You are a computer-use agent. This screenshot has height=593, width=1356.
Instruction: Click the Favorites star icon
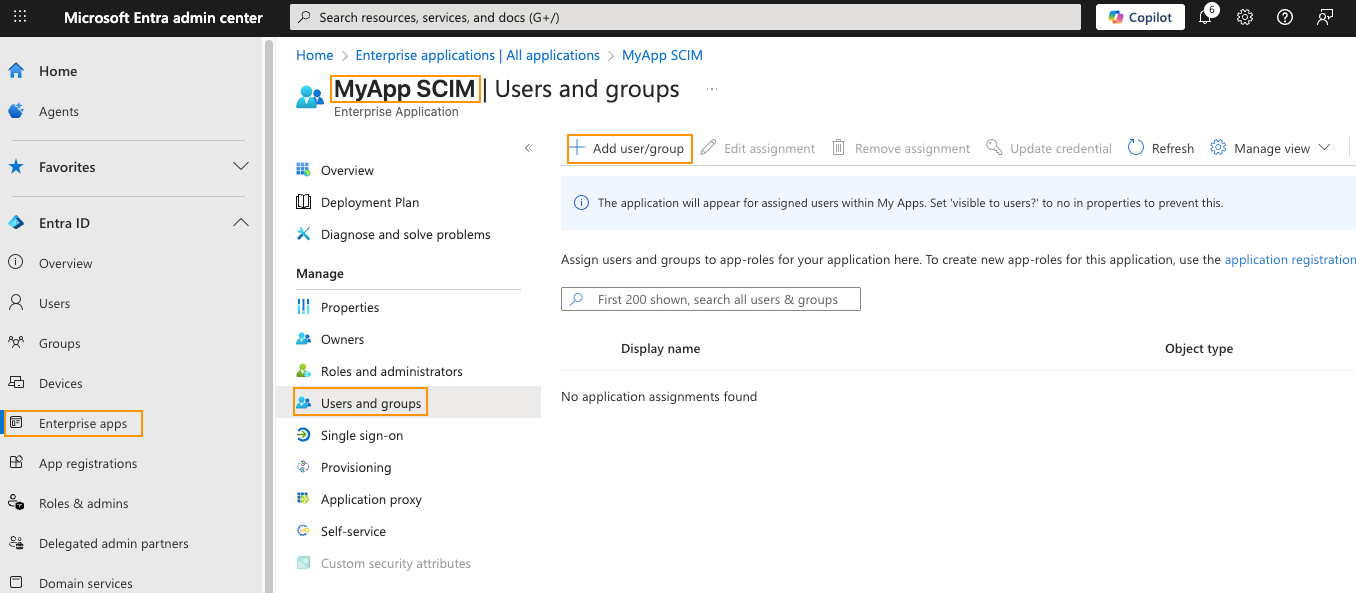[16, 167]
